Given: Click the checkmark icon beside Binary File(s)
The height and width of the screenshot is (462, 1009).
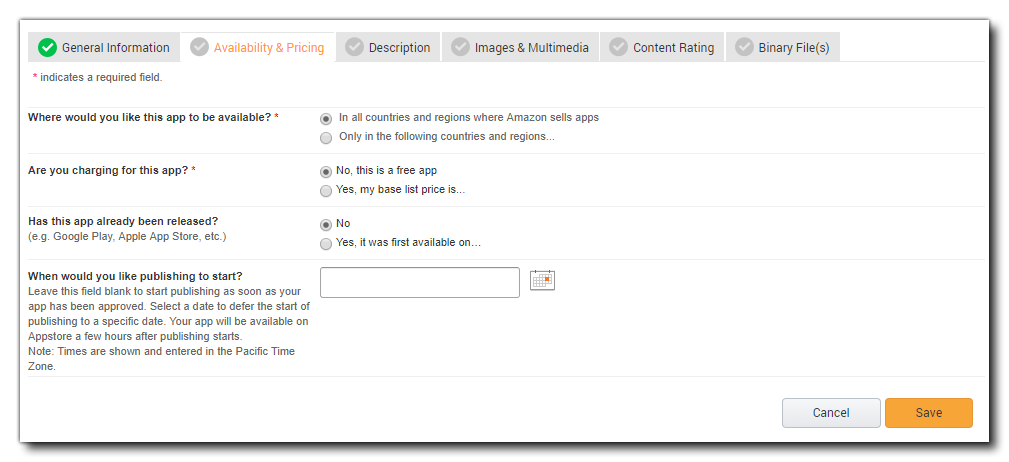Looking at the screenshot, I should (x=744, y=47).
